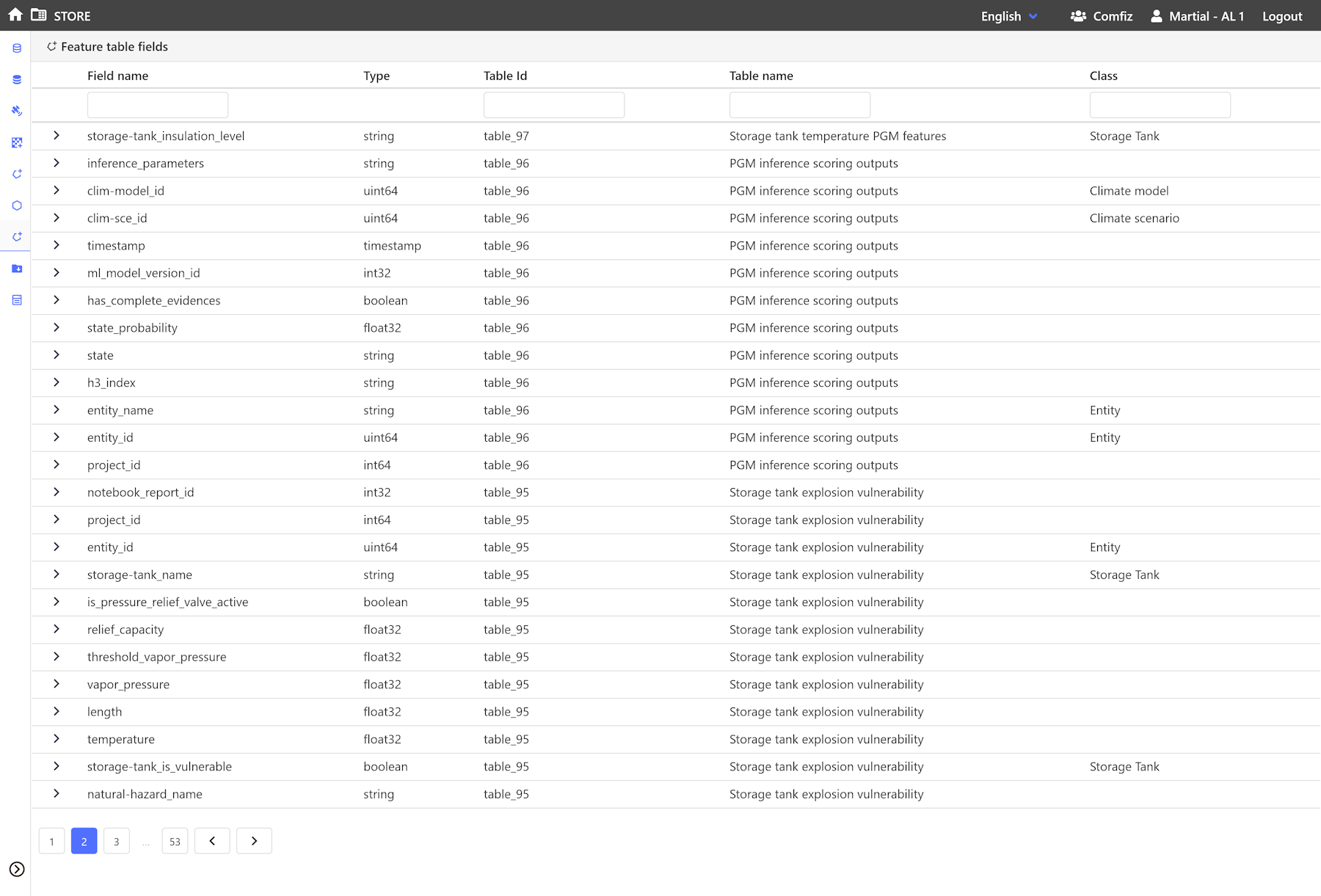Open the hexagon sidebar icon
The image size is (1321, 896).
point(17,205)
